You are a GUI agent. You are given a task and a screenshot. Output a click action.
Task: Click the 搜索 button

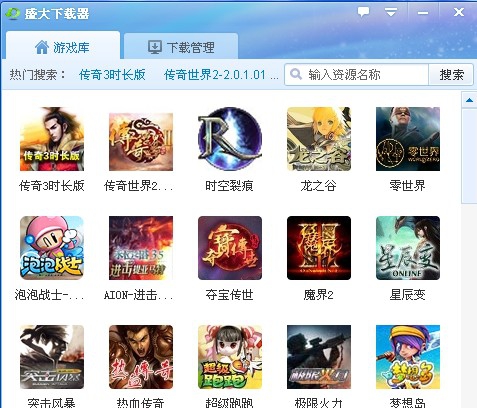click(x=451, y=75)
